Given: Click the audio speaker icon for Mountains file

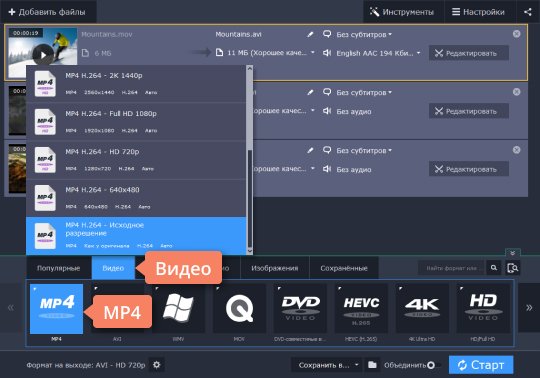Looking at the screenshot, I should (x=327, y=53).
